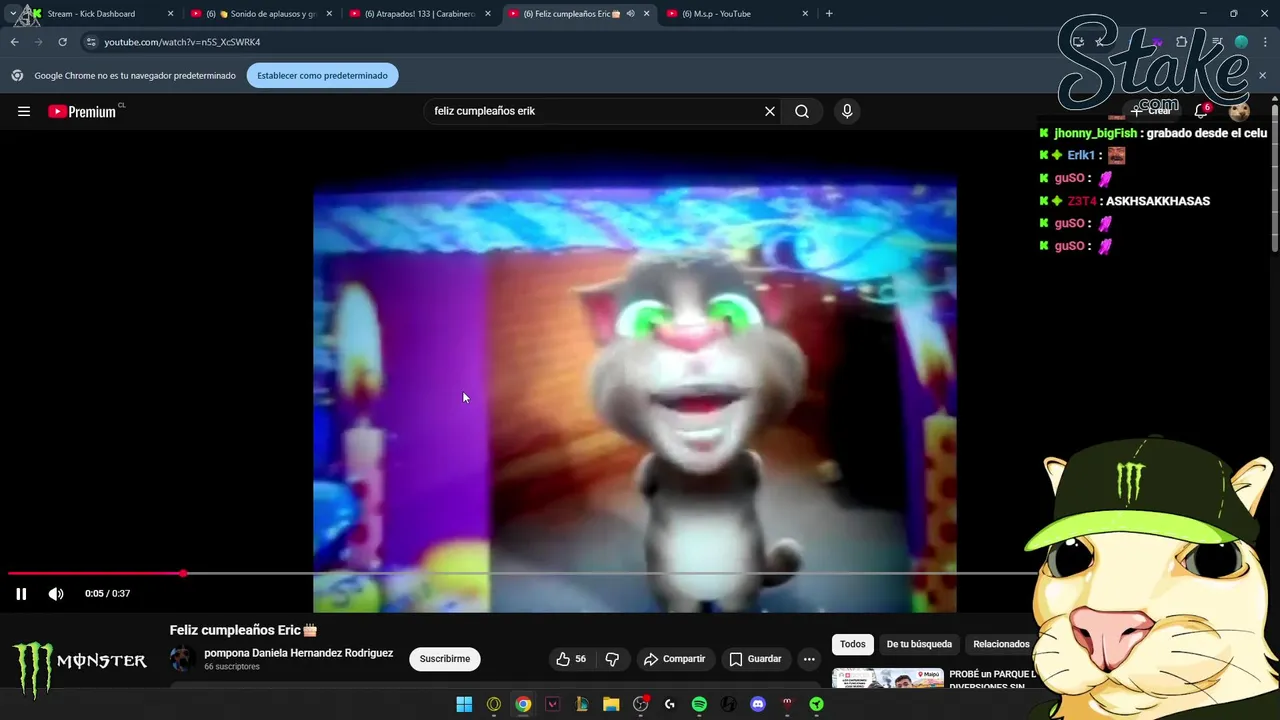Image resolution: width=1280 pixels, height=720 pixels.
Task: Open Spotify from the taskbar
Action: coord(699,704)
